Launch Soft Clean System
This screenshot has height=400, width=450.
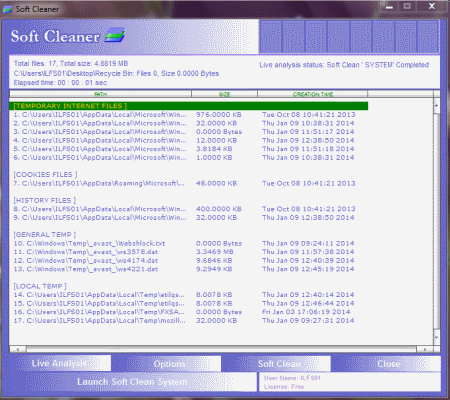click(132, 382)
